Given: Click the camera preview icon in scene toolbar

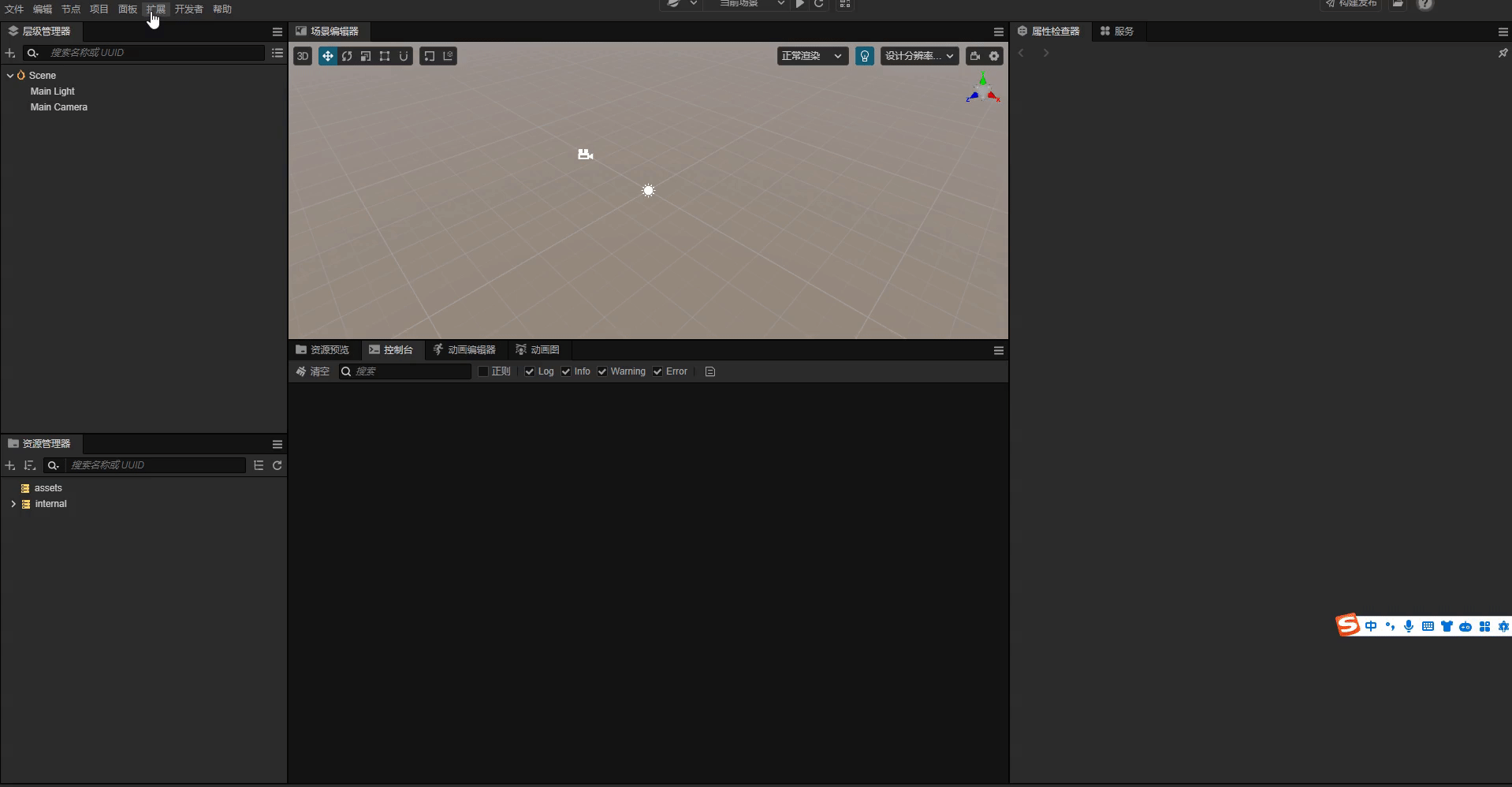Looking at the screenshot, I should (x=975, y=56).
